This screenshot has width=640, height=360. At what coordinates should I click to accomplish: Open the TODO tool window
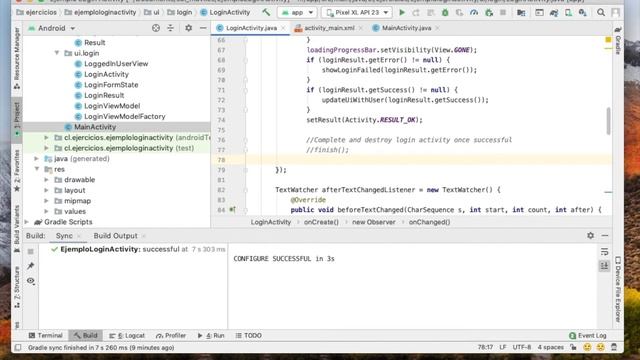[x=249, y=336]
